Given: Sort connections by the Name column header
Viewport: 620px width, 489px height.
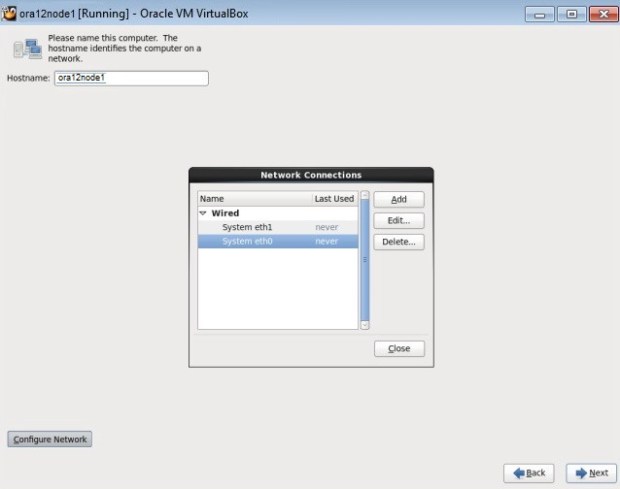Looking at the screenshot, I should click(x=255, y=199).
